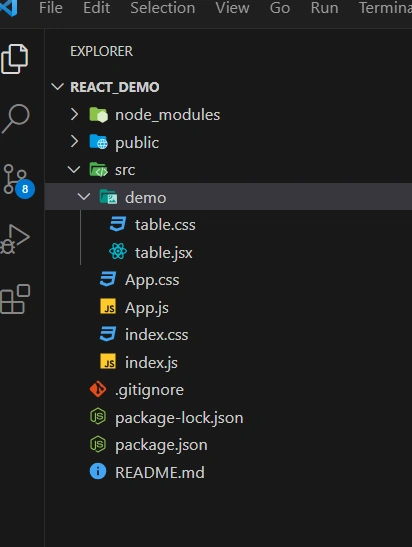Click the JS icon beside App.js
The image size is (412, 547).
(x=108, y=307)
